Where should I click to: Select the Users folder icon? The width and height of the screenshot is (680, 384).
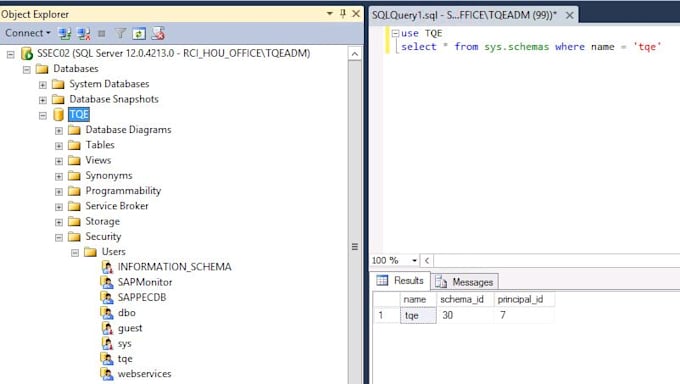point(90,252)
